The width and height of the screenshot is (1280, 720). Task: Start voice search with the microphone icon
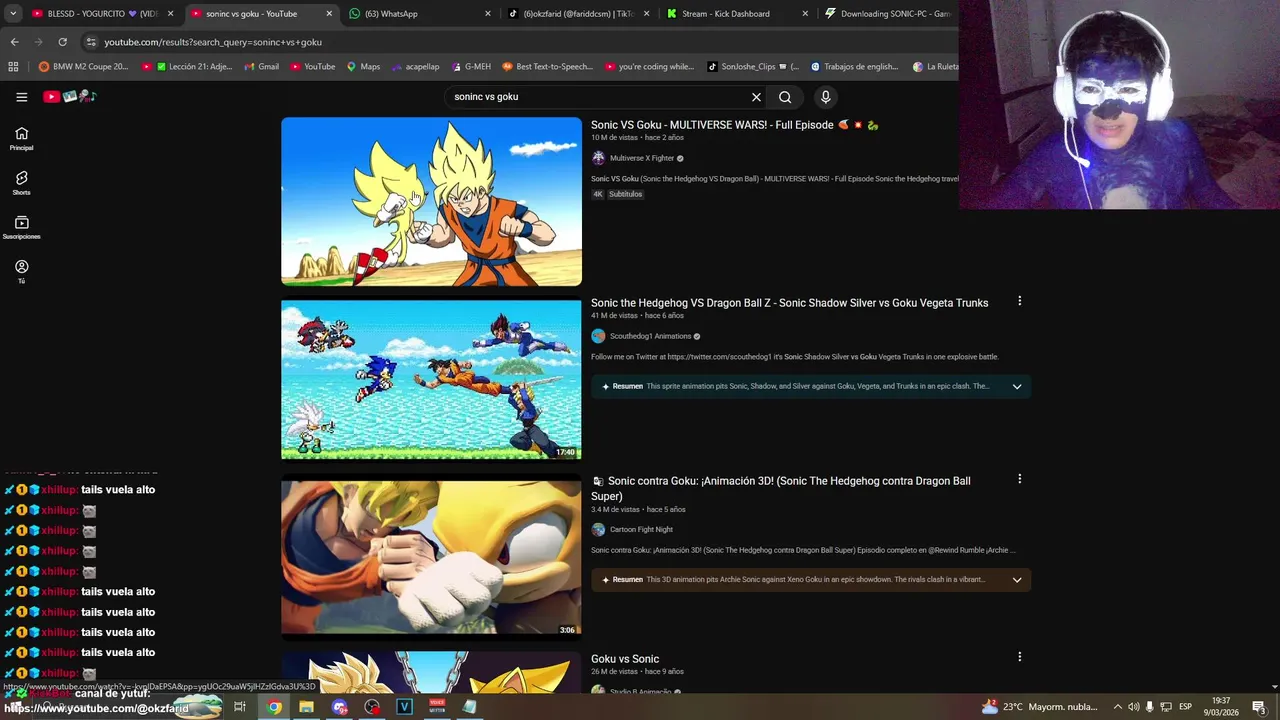click(x=825, y=97)
